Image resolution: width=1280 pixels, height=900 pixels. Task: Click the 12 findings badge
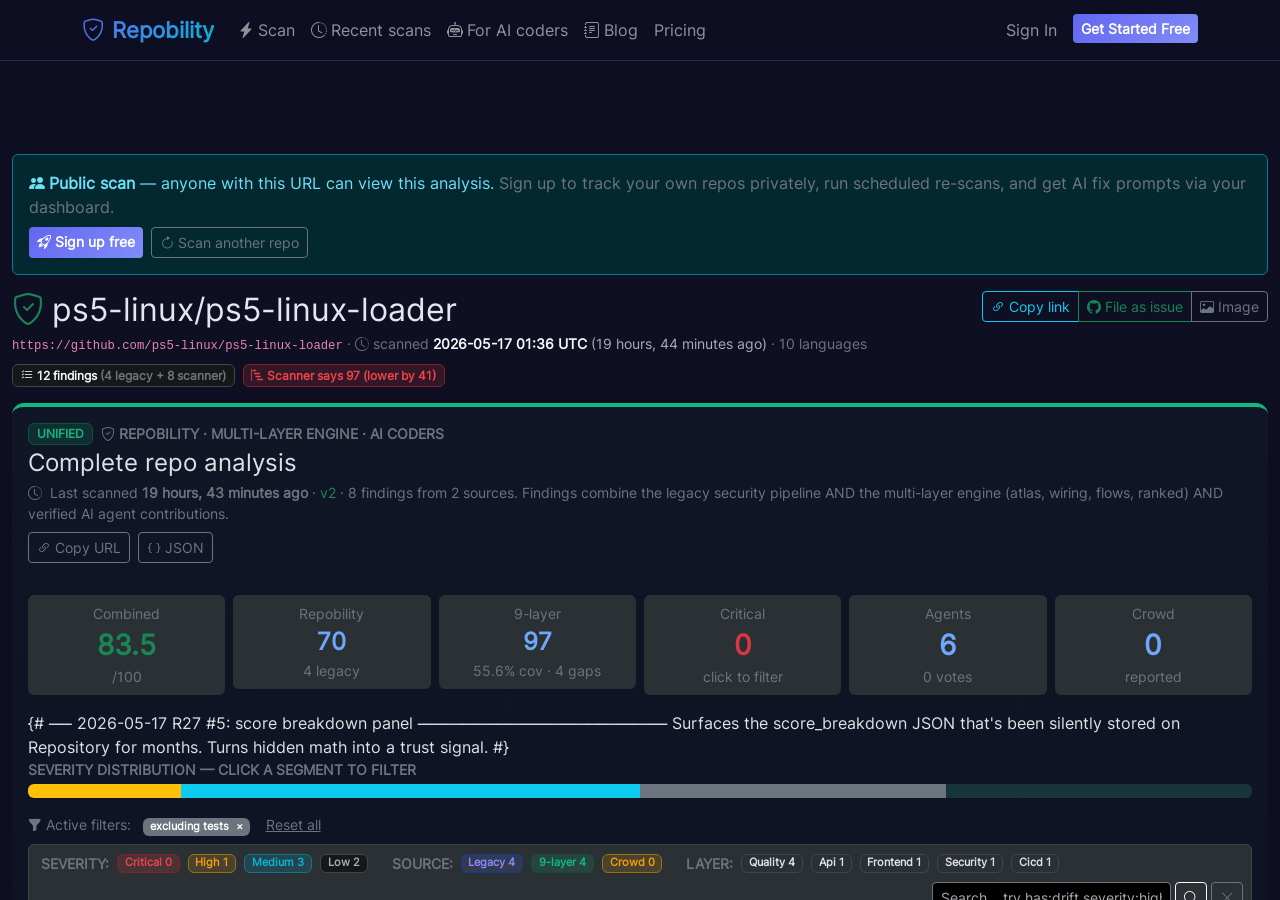(x=123, y=375)
